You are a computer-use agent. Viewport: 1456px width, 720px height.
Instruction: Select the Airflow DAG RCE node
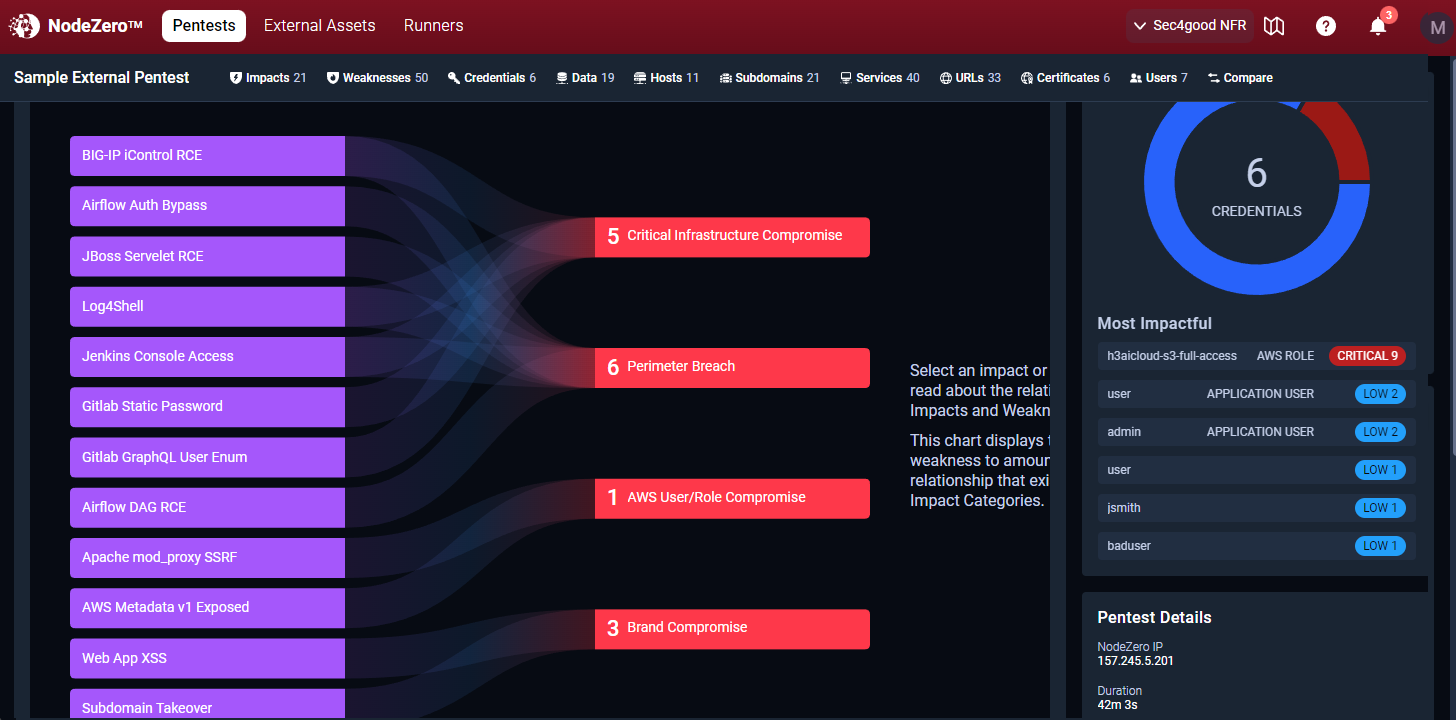(207, 507)
